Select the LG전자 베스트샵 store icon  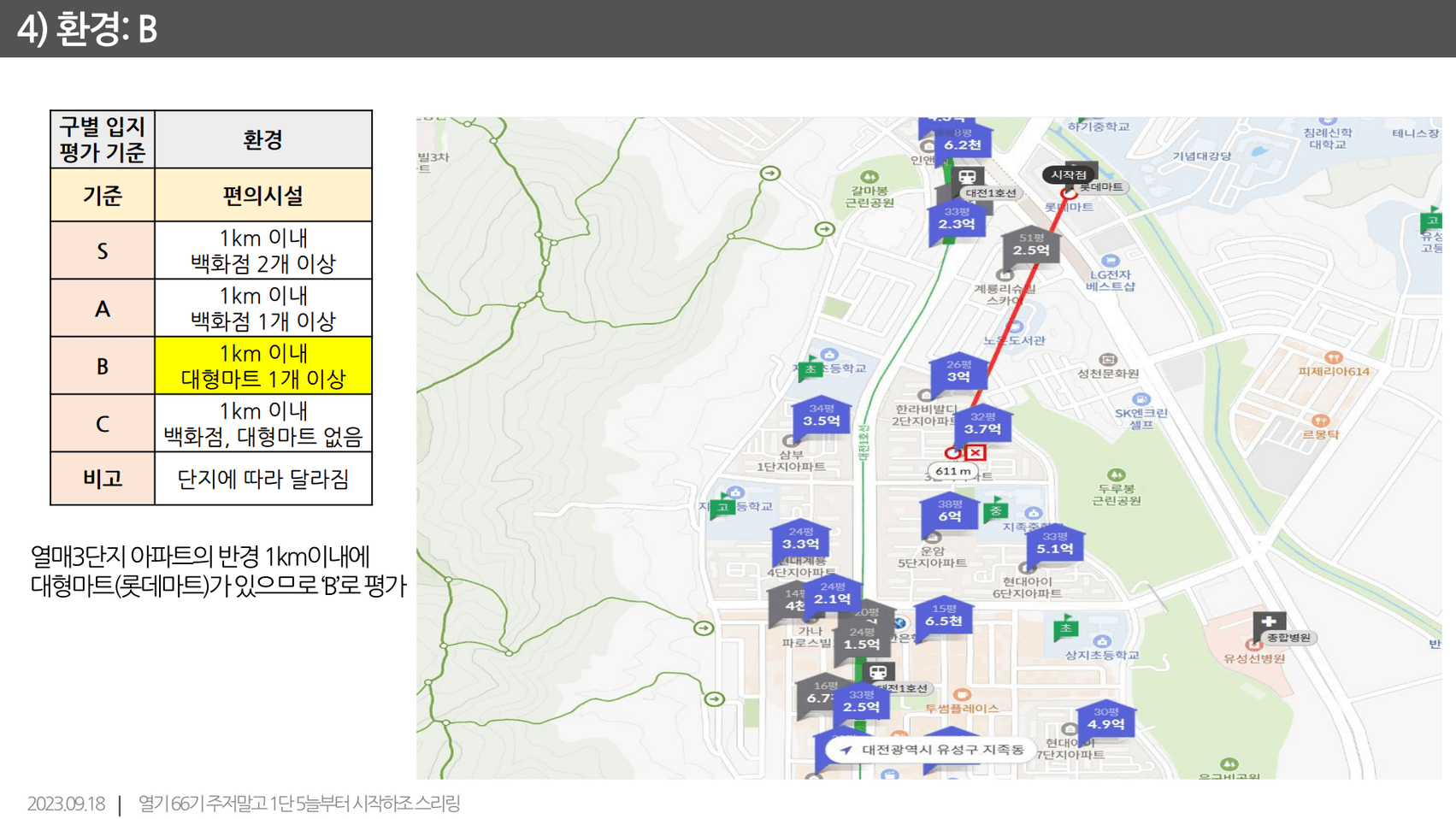1111,261
